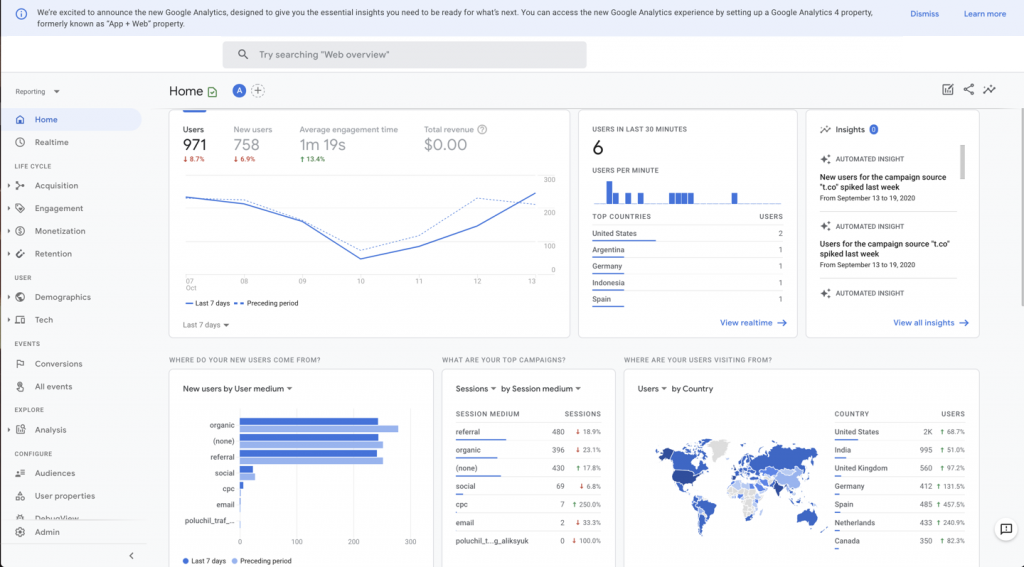
Task: Click the Audiences icon in sidebar
Action: (20, 473)
